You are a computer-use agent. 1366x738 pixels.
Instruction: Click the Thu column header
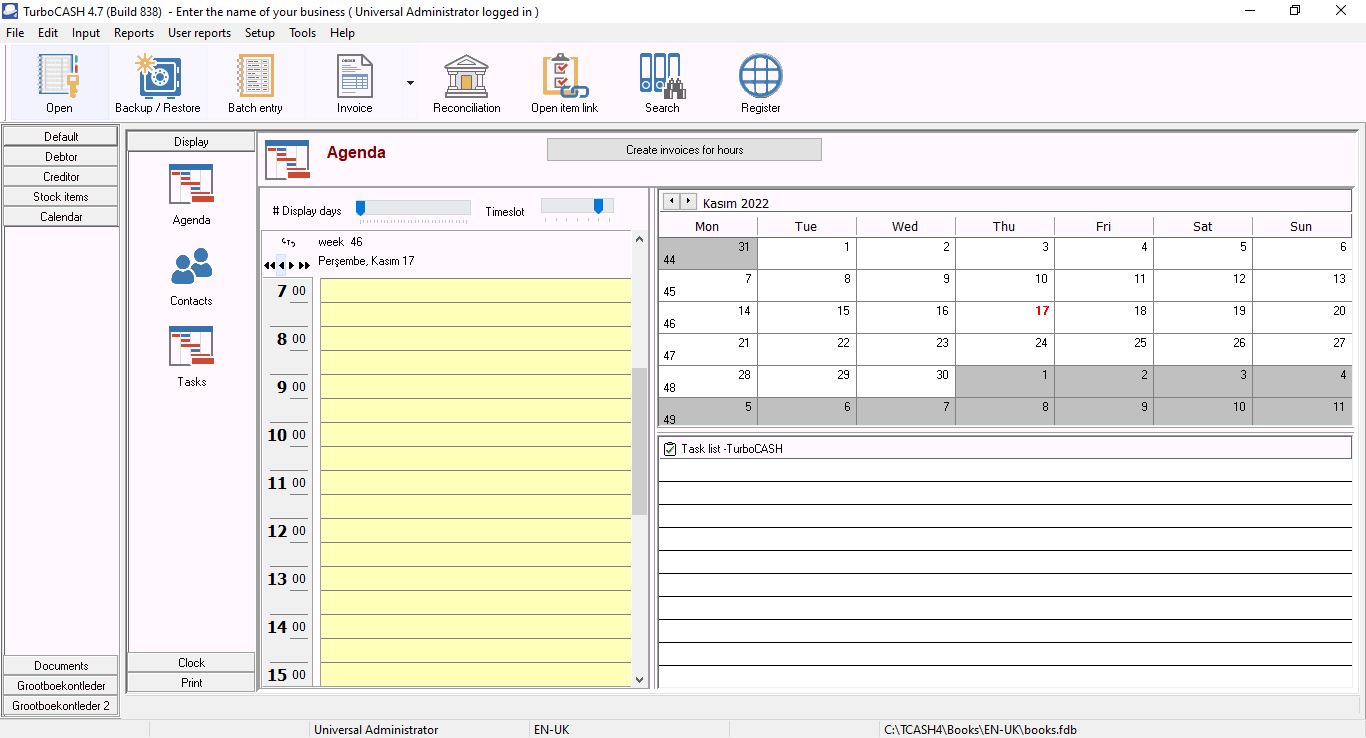point(1004,226)
